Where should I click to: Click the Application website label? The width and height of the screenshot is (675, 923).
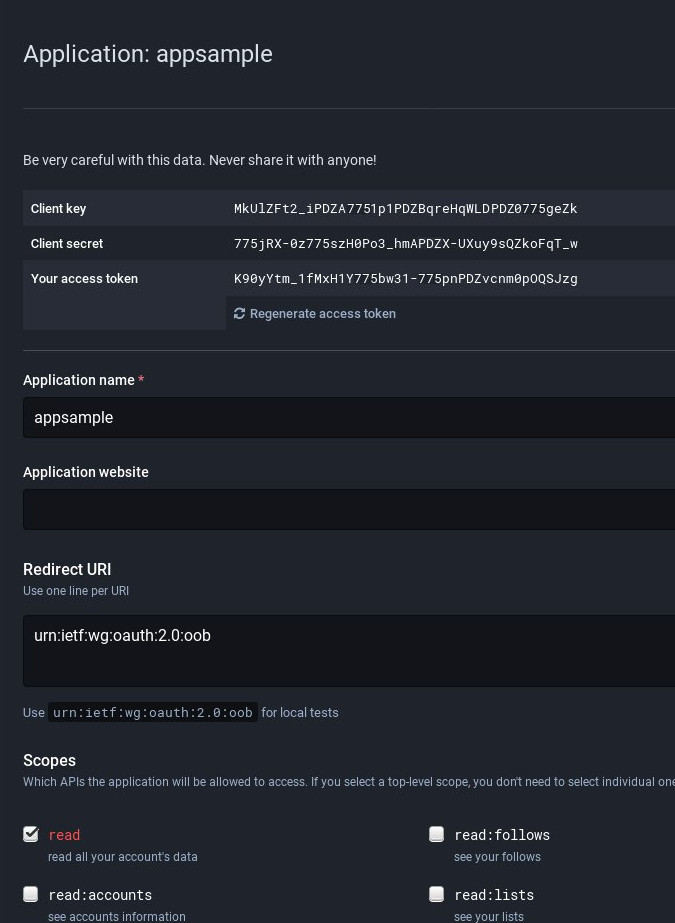point(86,472)
